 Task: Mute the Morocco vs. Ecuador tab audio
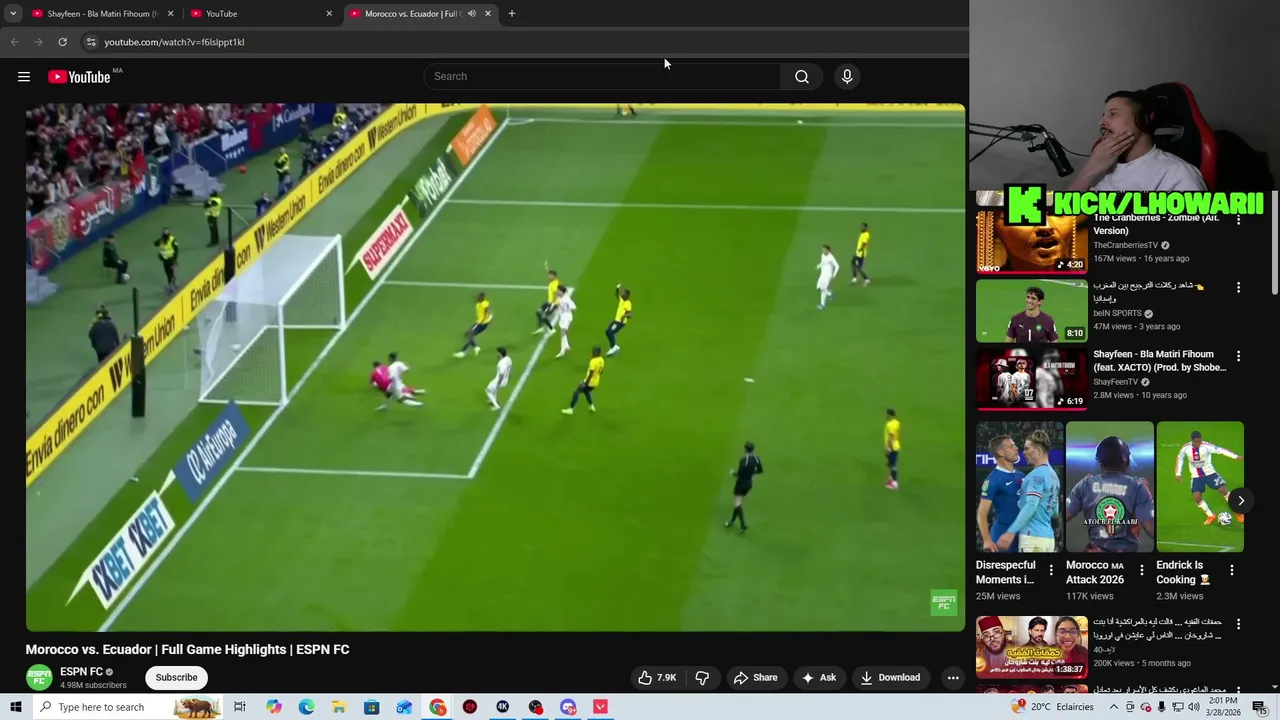click(472, 14)
